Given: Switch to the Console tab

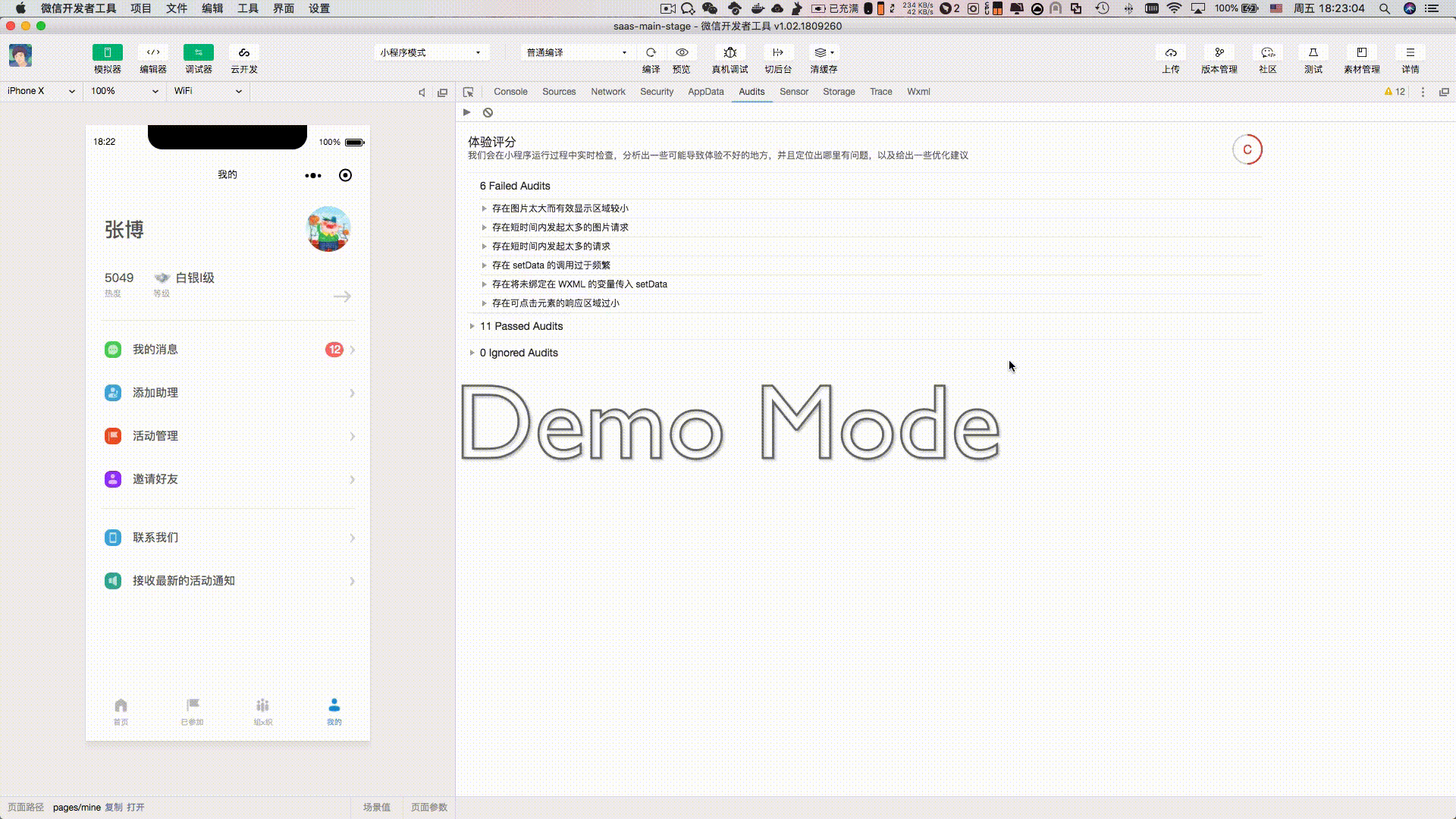Looking at the screenshot, I should pos(510,92).
